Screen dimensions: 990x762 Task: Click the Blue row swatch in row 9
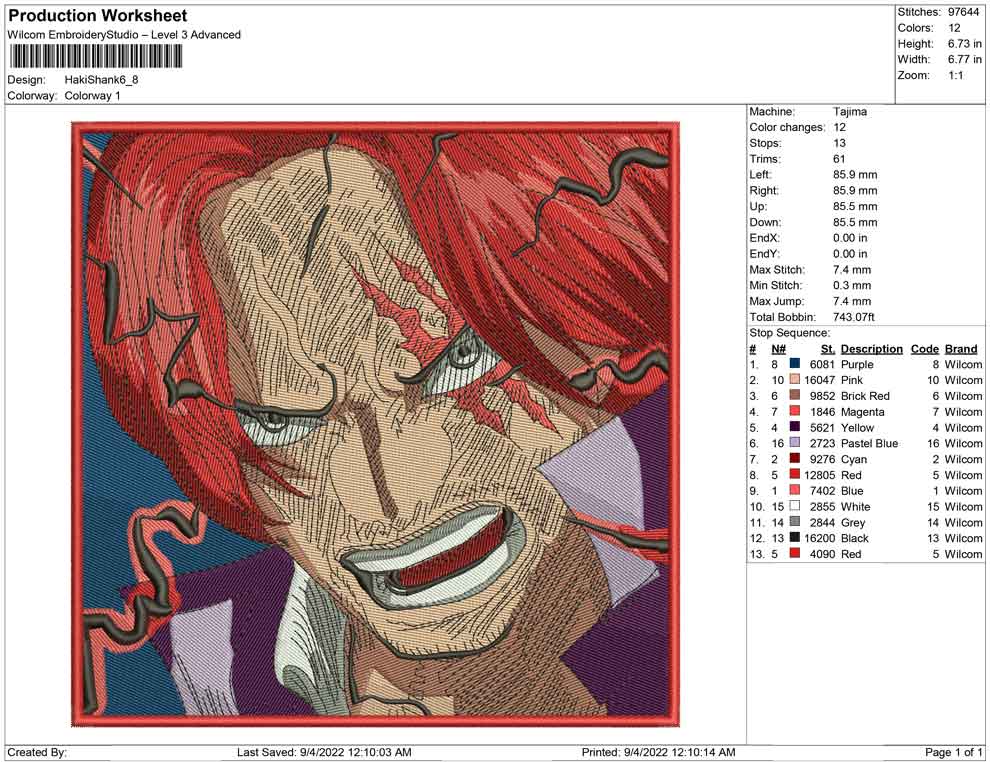tap(794, 490)
